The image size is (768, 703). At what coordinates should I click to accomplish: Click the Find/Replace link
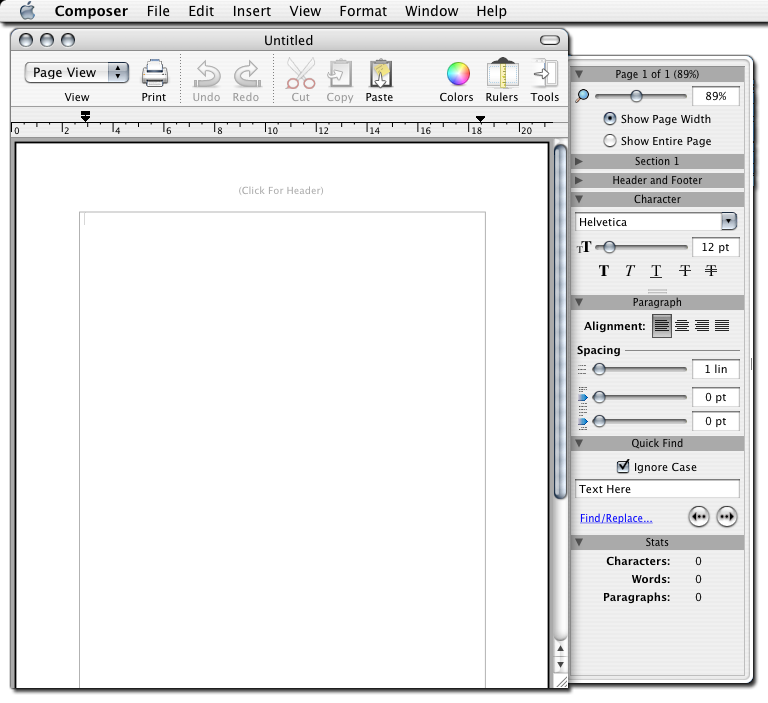click(616, 518)
